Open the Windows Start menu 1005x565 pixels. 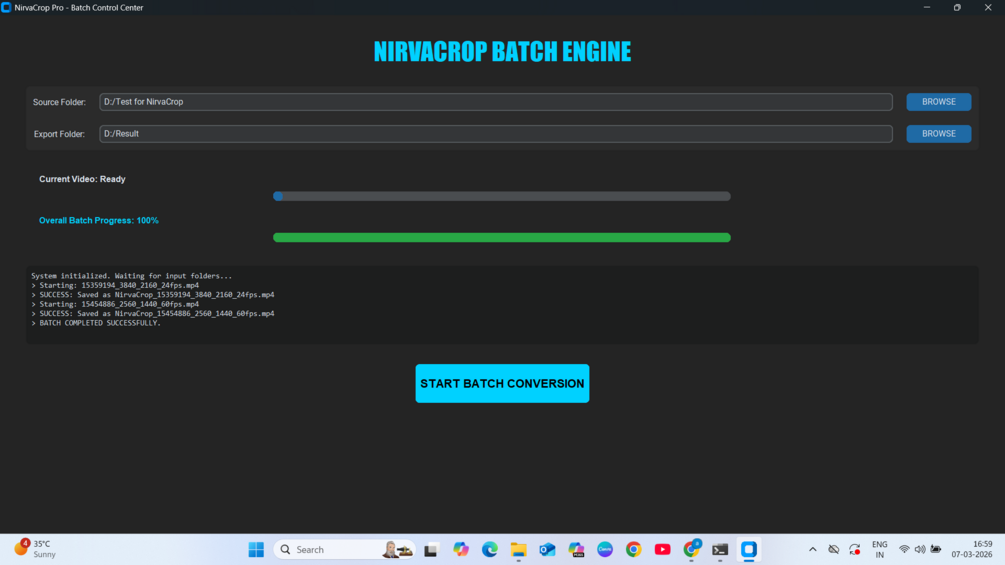pos(256,550)
